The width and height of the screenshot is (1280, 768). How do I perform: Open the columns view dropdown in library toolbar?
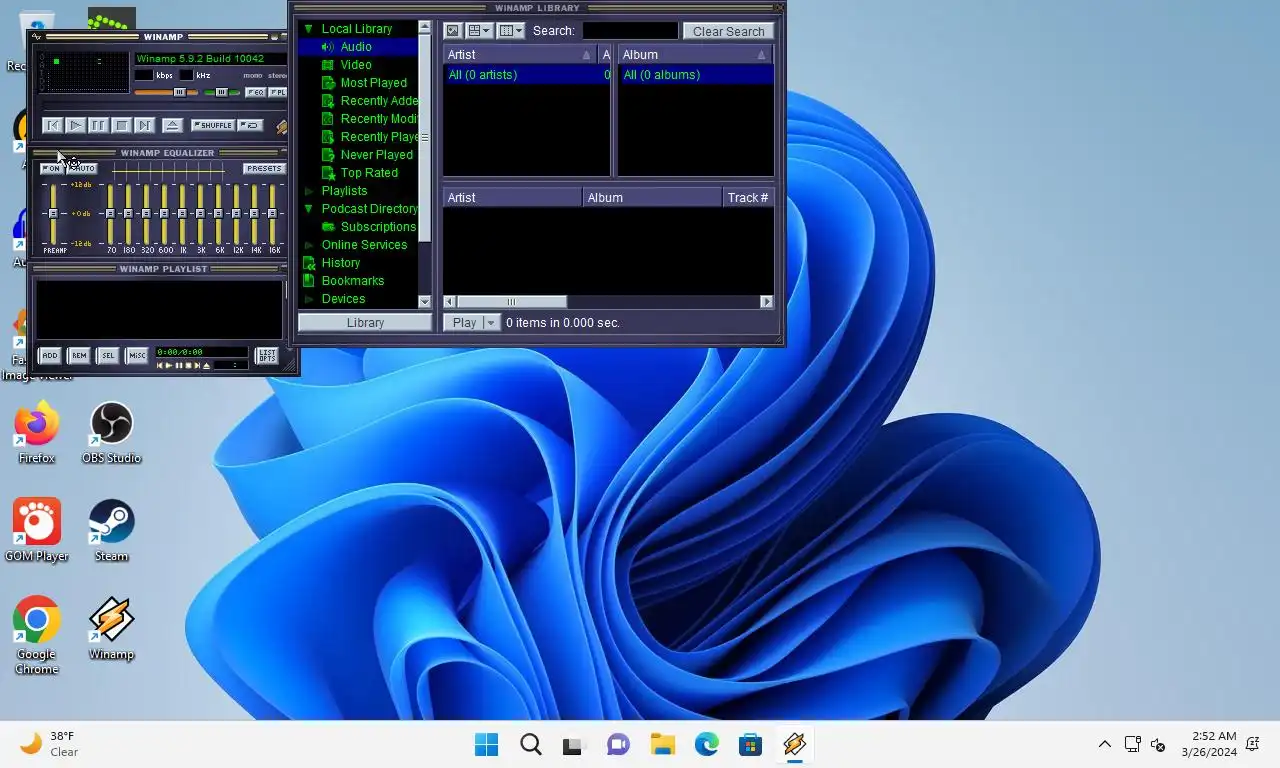[x=511, y=31]
